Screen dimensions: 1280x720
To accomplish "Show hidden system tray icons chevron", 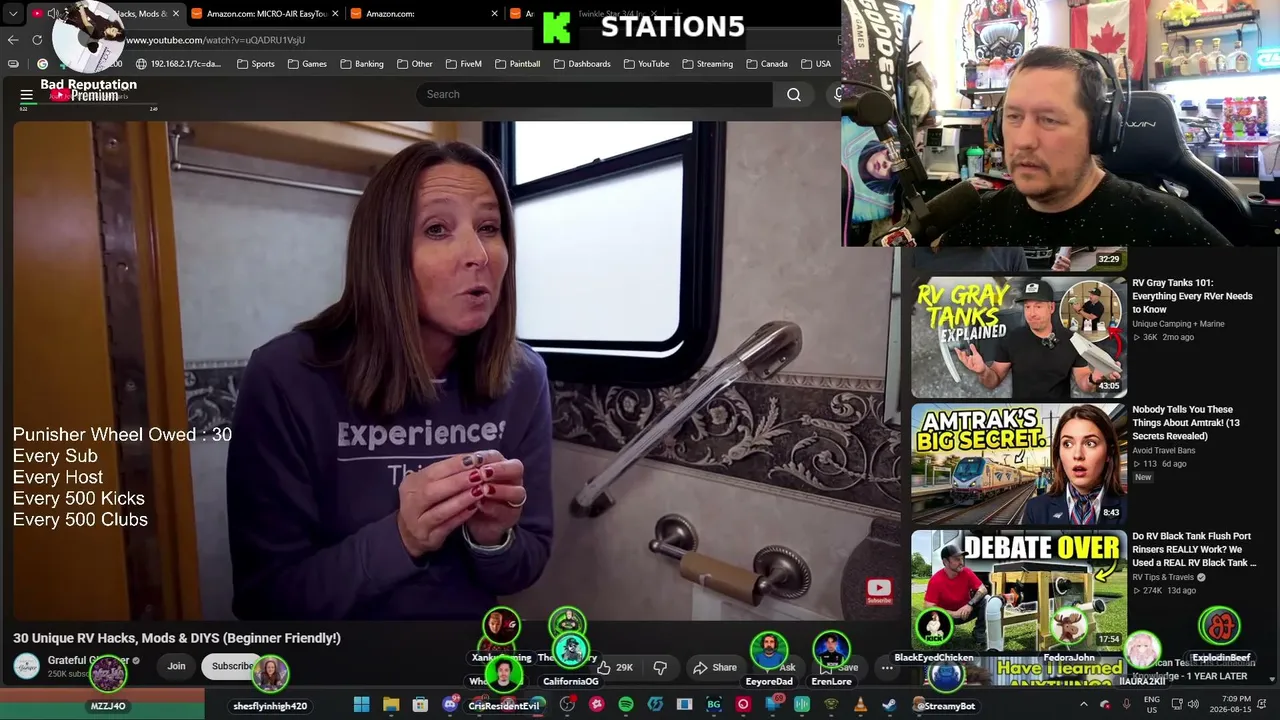I will (x=1083, y=705).
